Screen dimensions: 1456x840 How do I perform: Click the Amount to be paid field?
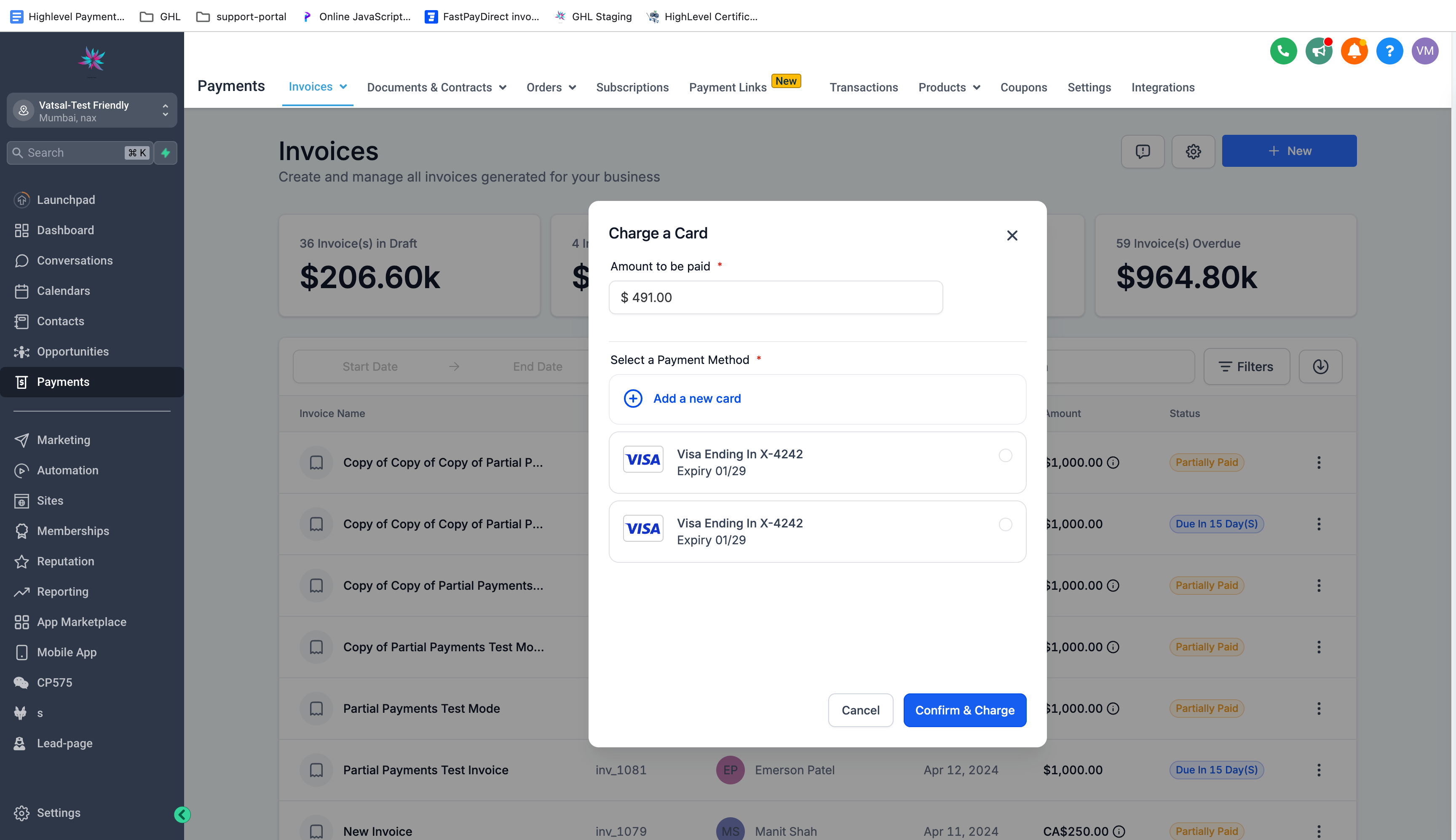[775, 298]
